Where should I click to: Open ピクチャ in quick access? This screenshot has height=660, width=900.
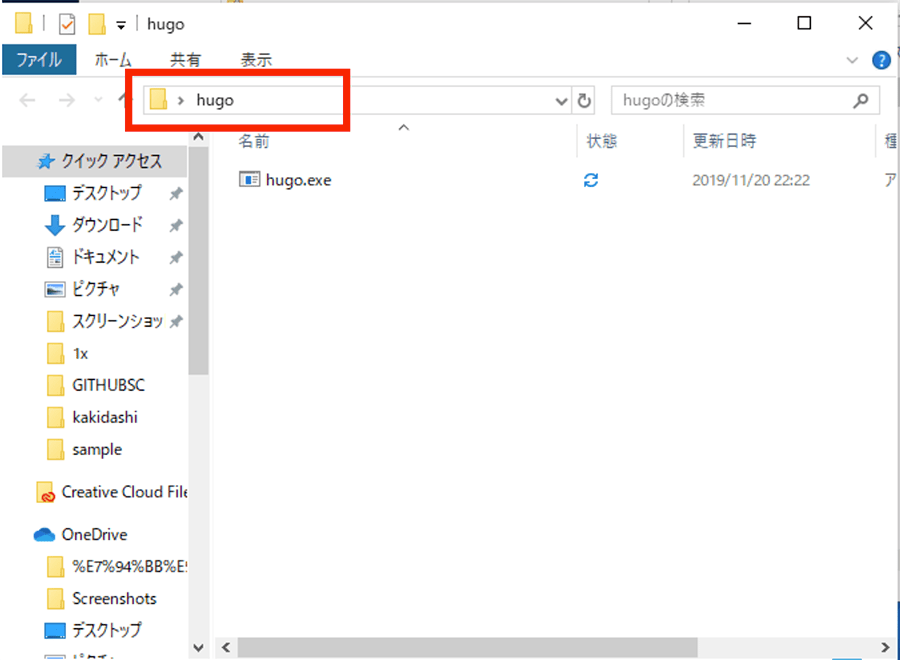[96, 289]
